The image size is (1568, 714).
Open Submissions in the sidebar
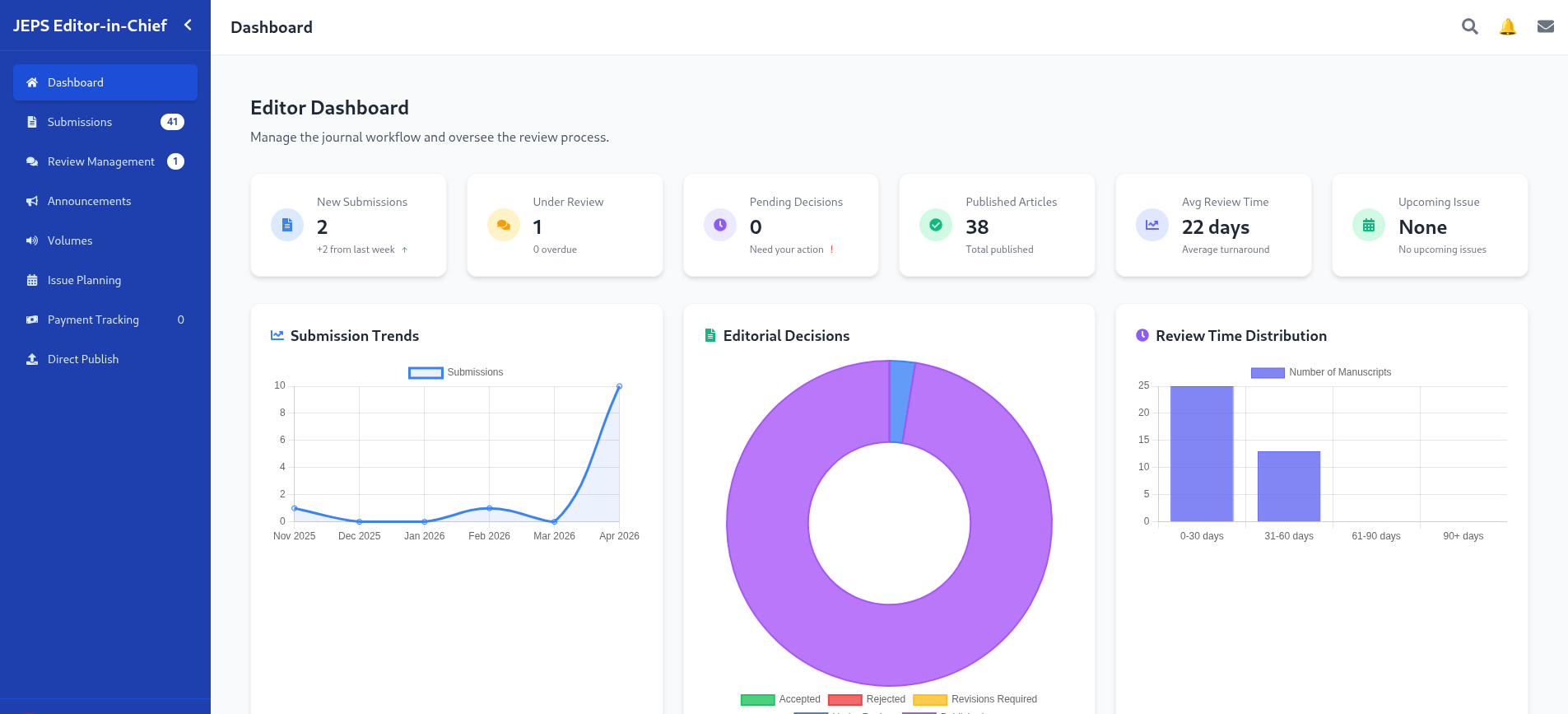(x=105, y=122)
